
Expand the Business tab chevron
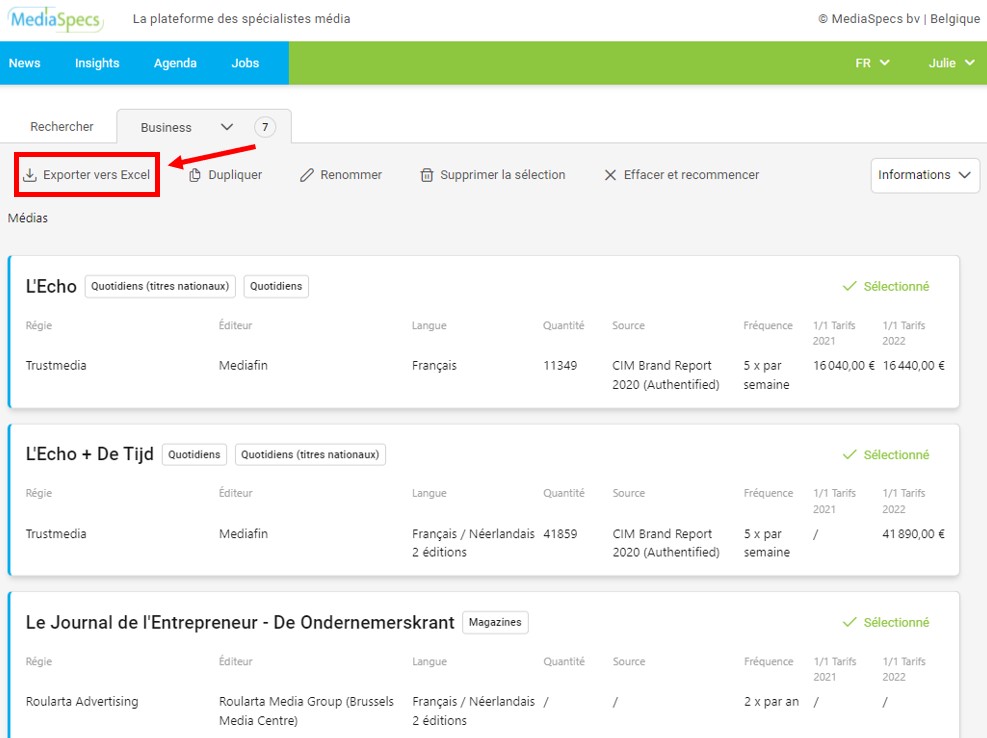226,127
